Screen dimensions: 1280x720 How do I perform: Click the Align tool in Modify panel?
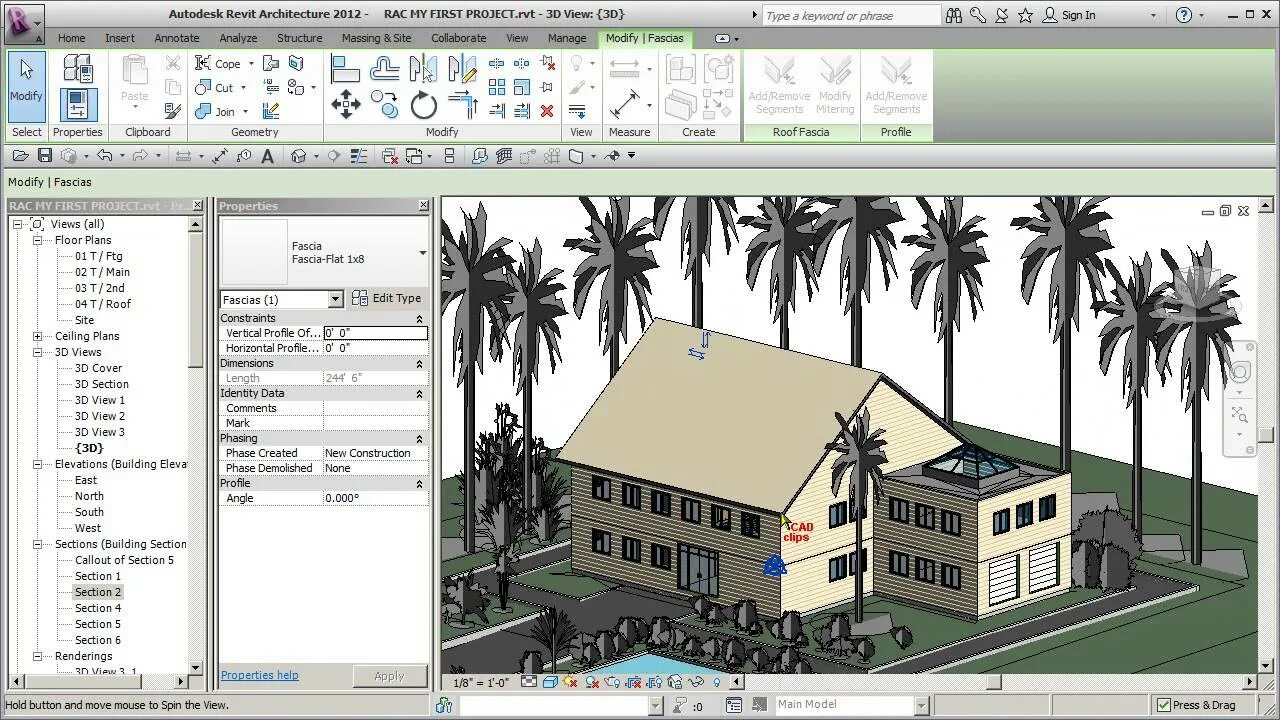pyautogui.click(x=345, y=68)
